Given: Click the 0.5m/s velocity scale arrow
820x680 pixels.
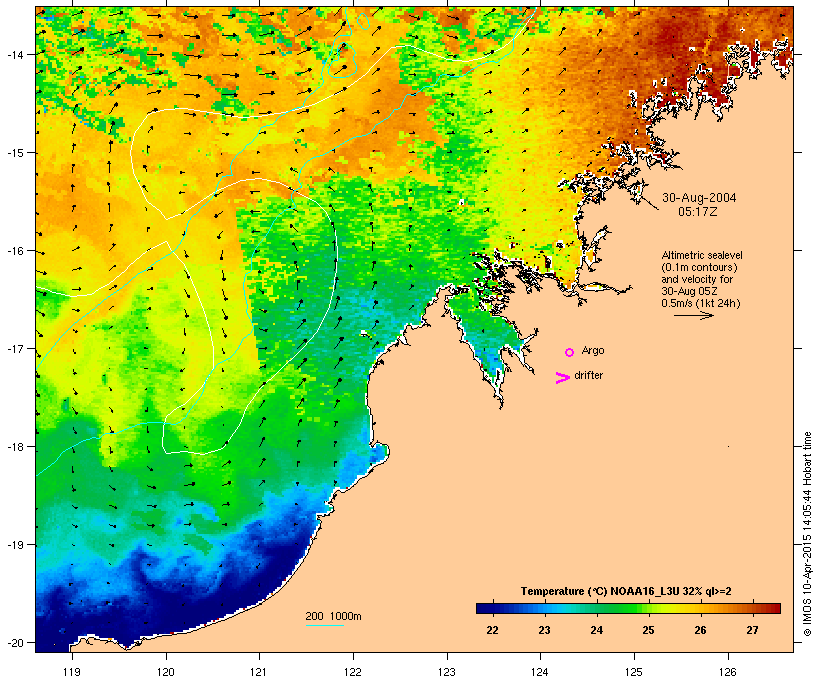Looking at the screenshot, I should pyautogui.click(x=693, y=315).
